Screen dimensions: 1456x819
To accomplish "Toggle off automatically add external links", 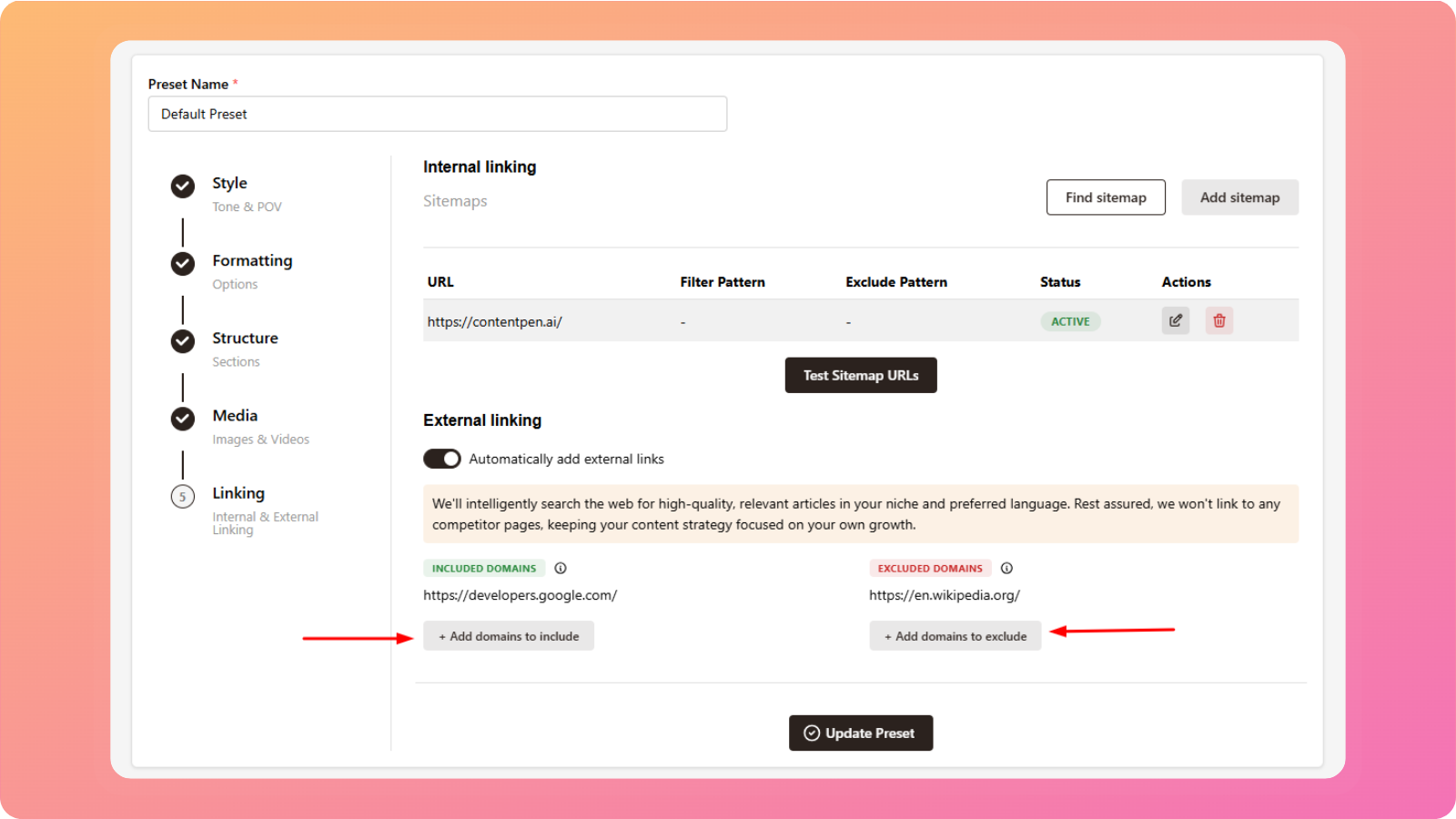I will [442, 459].
